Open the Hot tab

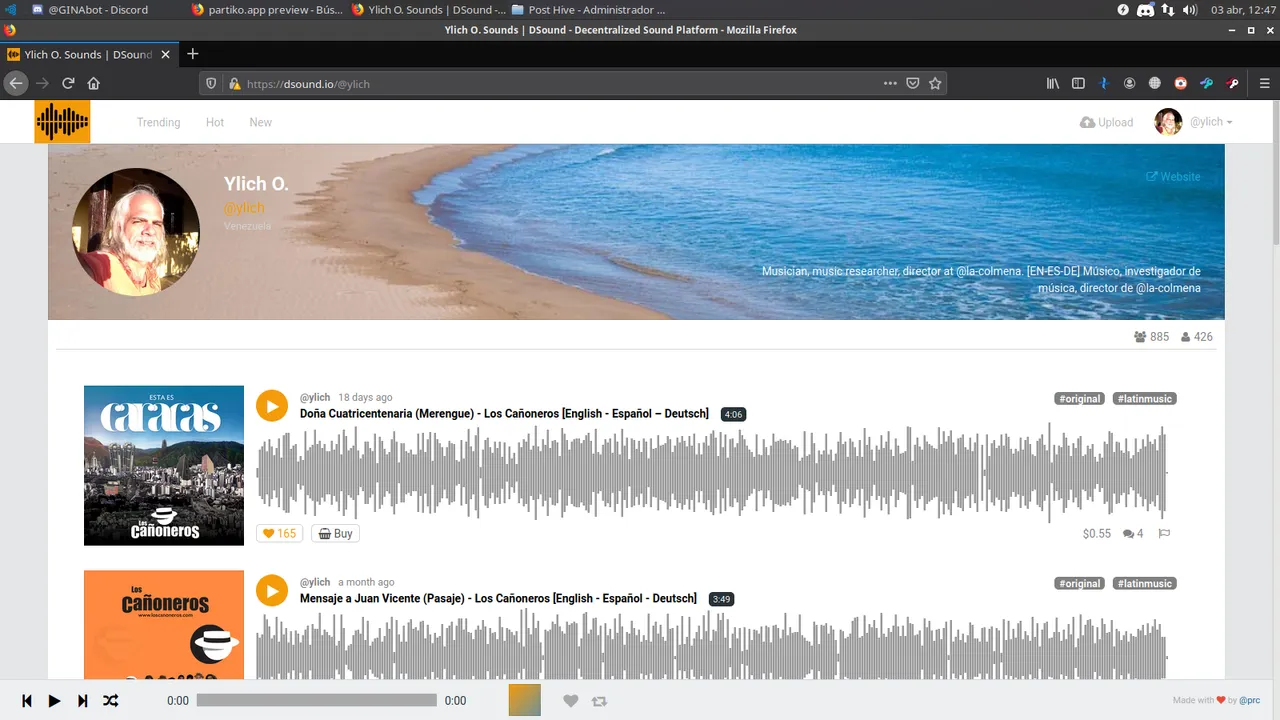[215, 122]
